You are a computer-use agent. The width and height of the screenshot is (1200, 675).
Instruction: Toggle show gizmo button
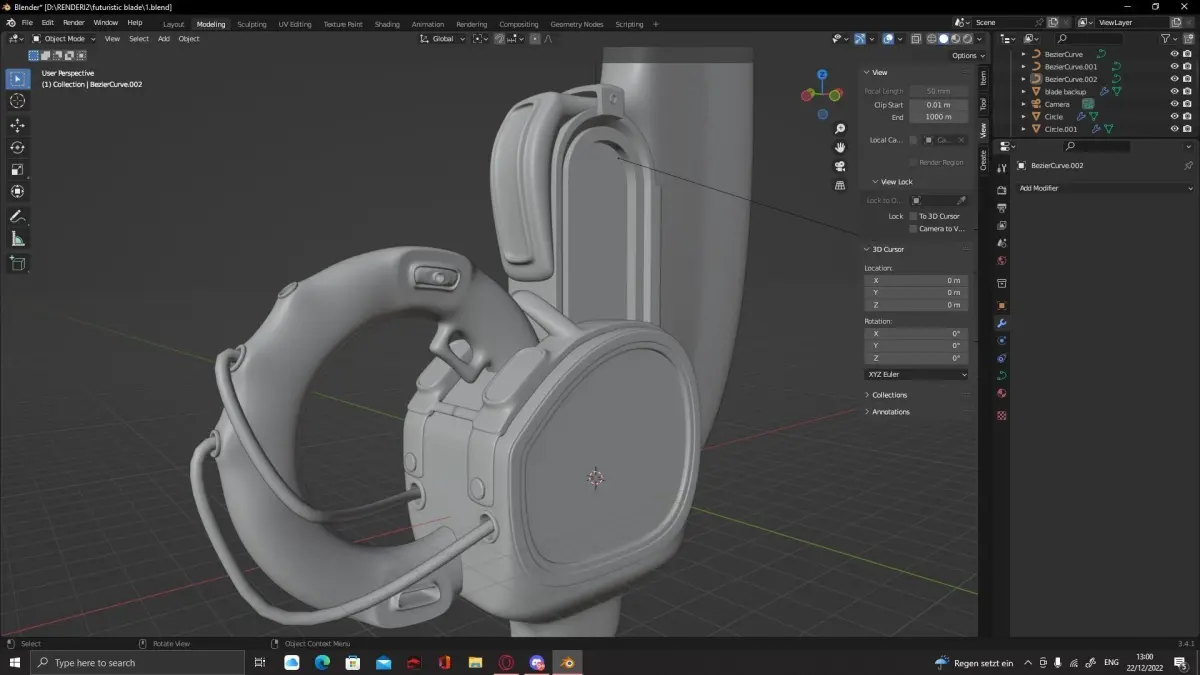click(x=859, y=39)
